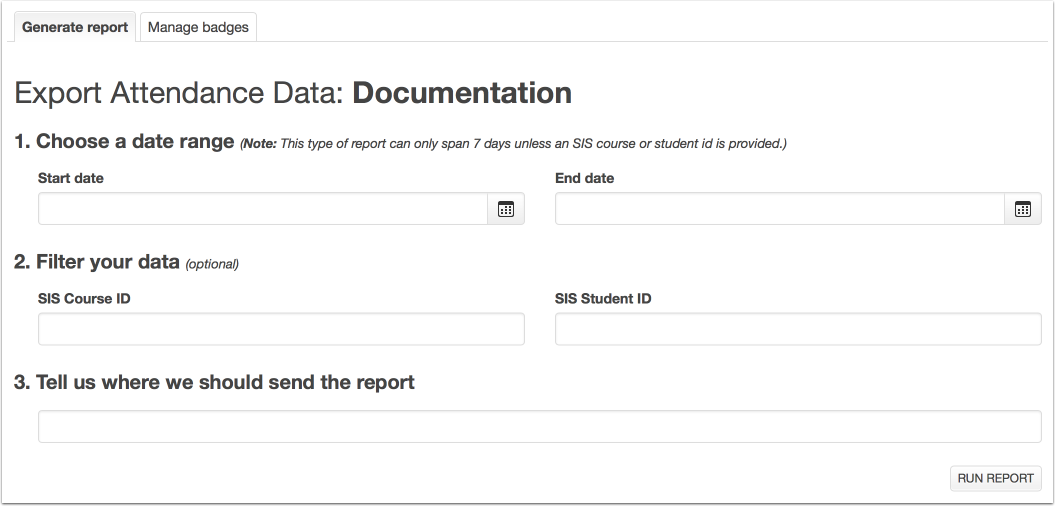This screenshot has width=1055, height=506.
Task: Click the RUN REPORT button
Action: pyautogui.click(x=995, y=478)
